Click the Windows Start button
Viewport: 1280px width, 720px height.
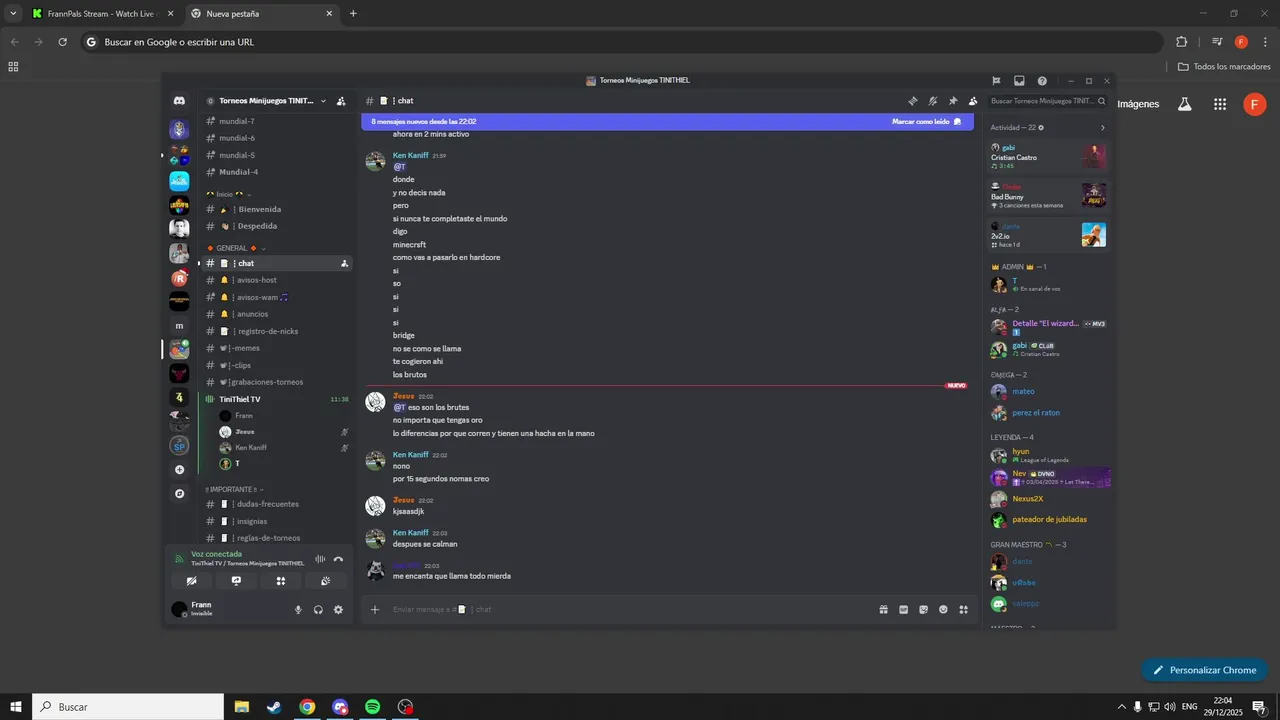(16, 707)
